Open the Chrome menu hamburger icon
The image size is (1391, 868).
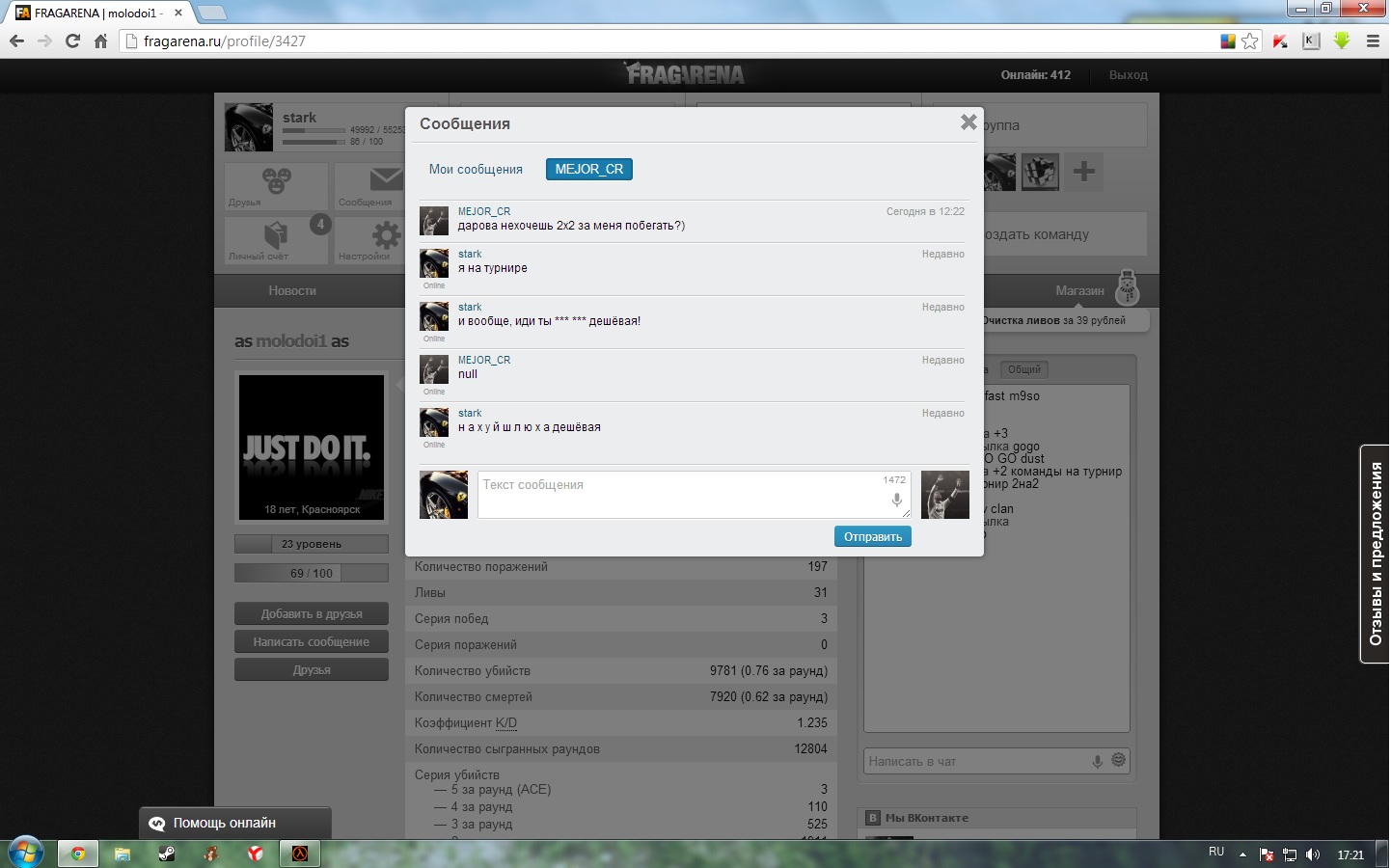click(1373, 41)
